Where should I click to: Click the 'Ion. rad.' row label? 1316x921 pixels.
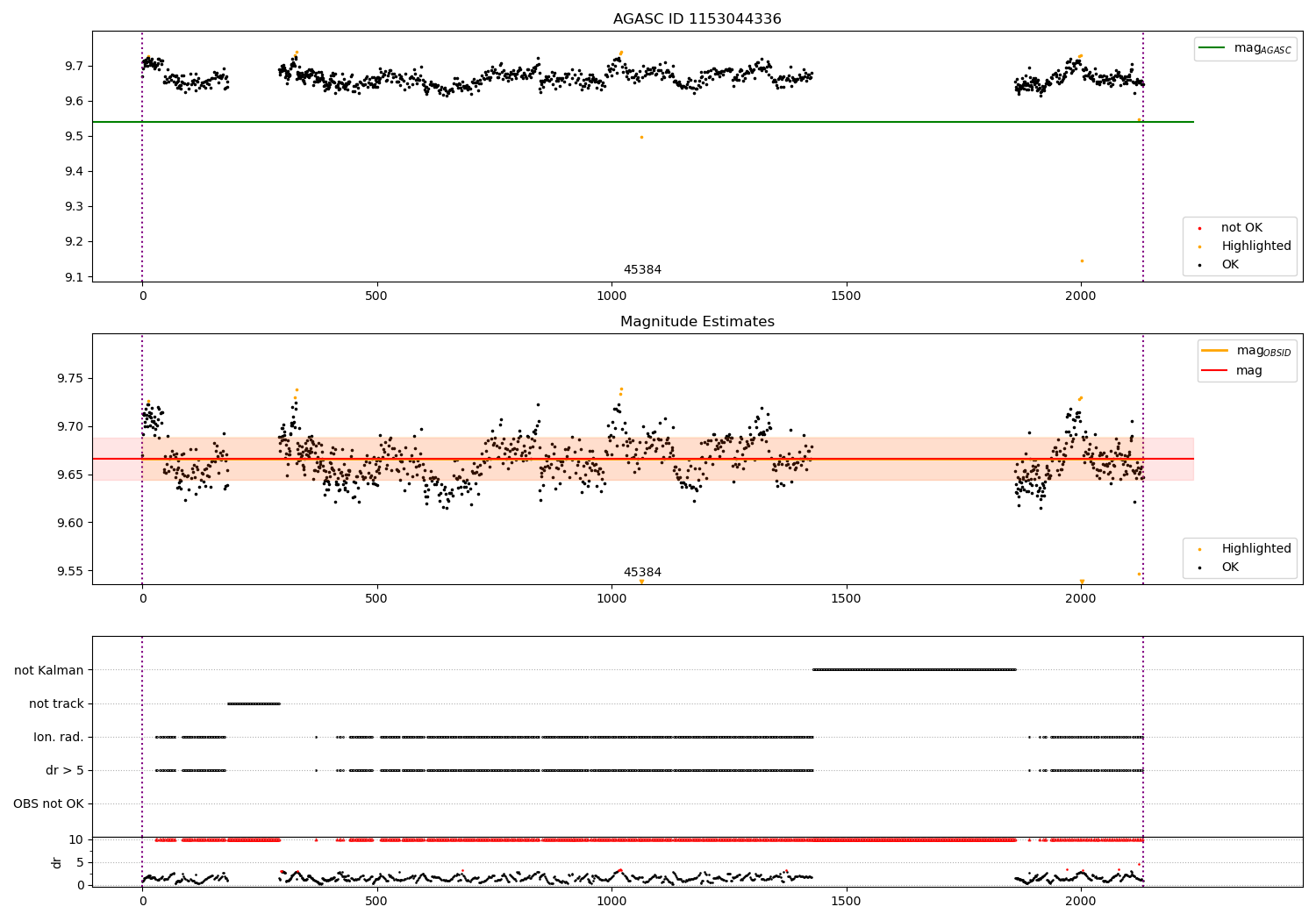coord(59,738)
